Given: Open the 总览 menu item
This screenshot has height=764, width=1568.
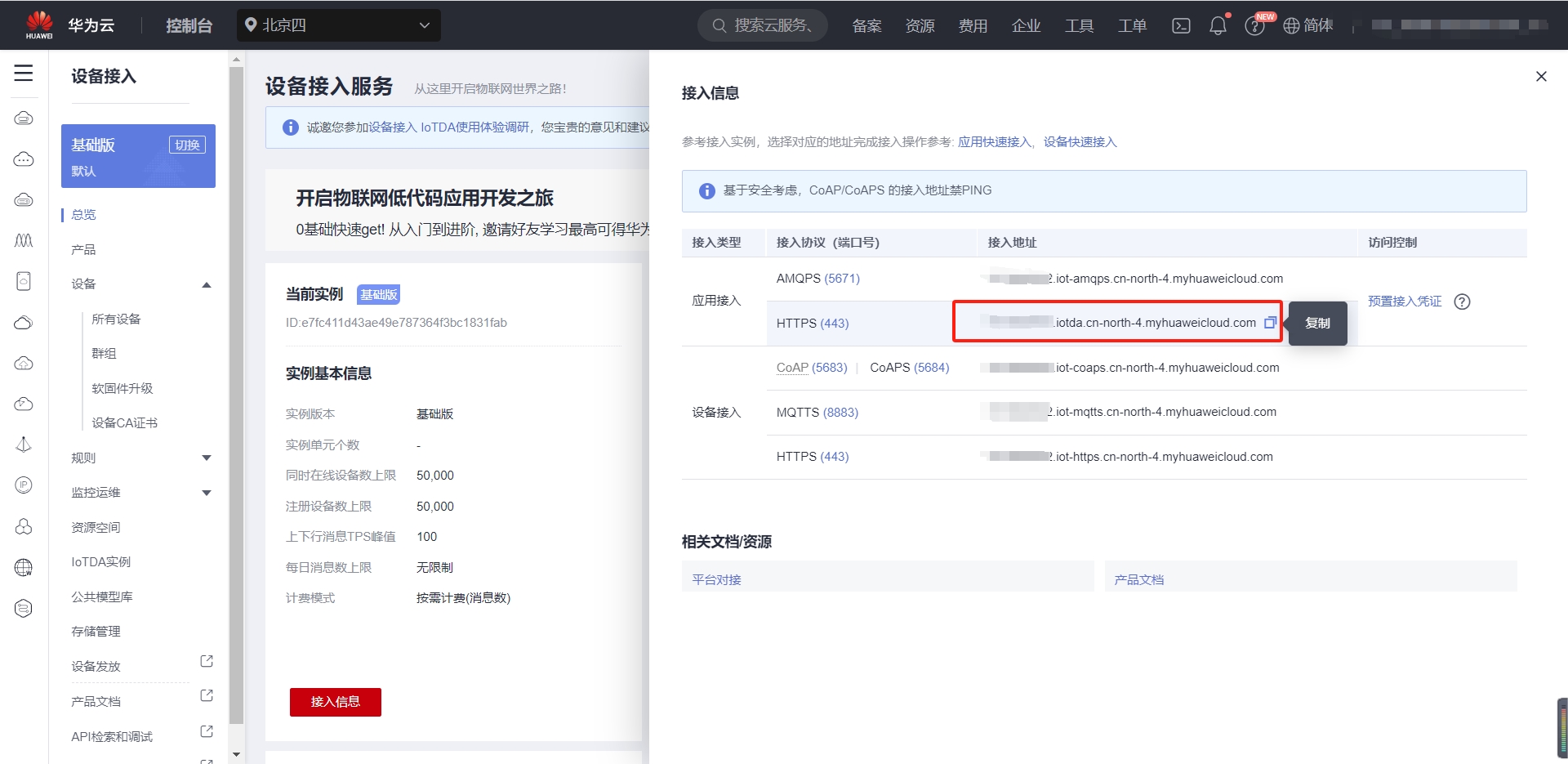Looking at the screenshot, I should (83, 214).
